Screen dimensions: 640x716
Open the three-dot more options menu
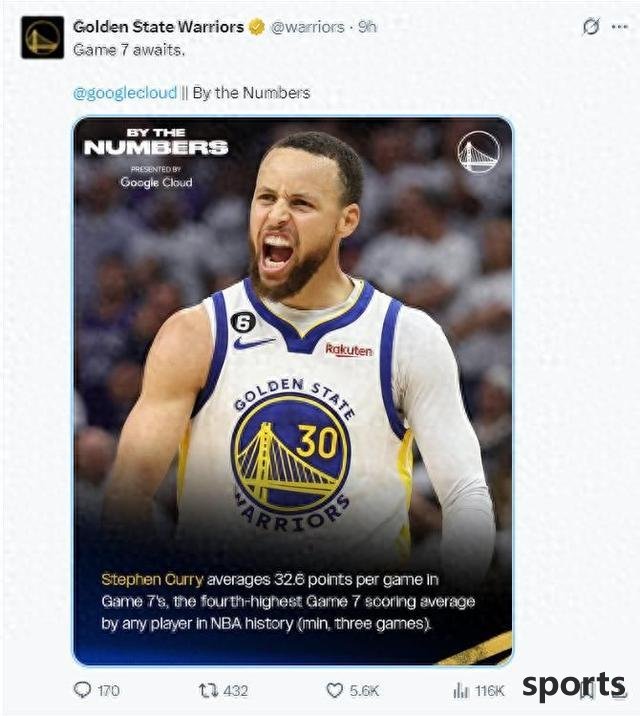619,27
